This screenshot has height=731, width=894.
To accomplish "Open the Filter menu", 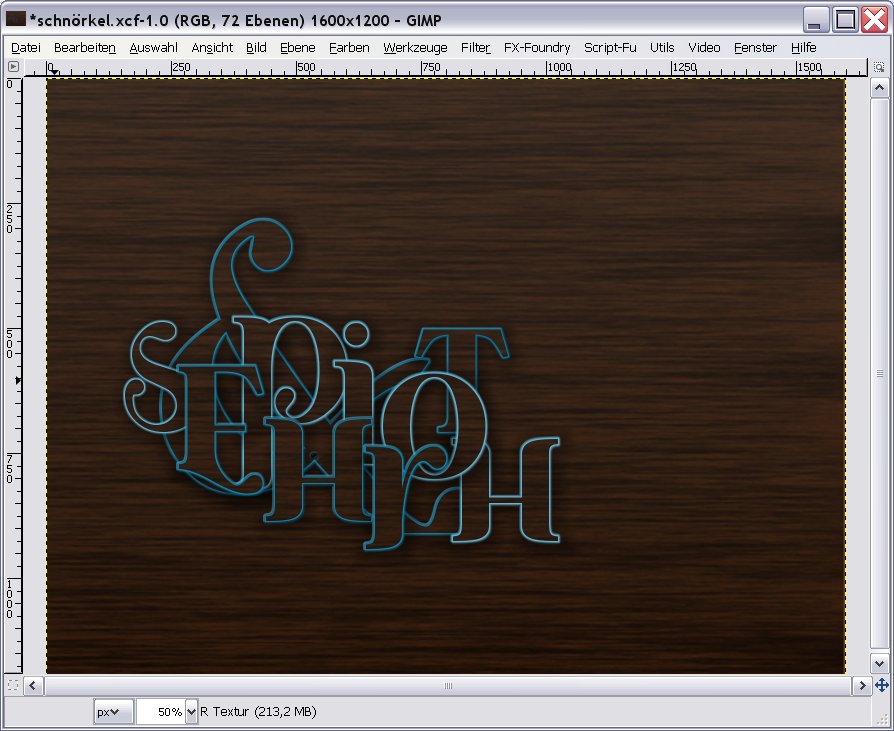I will 476,48.
